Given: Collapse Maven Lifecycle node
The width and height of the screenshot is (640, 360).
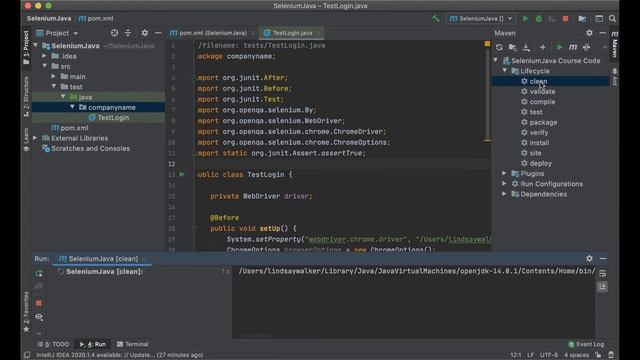Looking at the screenshot, I should [x=505, y=71].
